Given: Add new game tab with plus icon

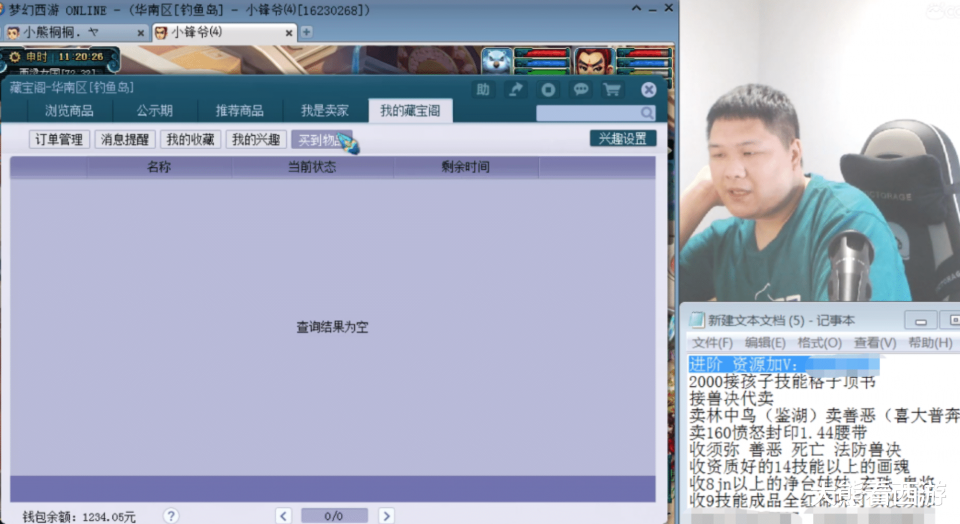Looking at the screenshot, I should pyautogui.click(x=307, y=32).
